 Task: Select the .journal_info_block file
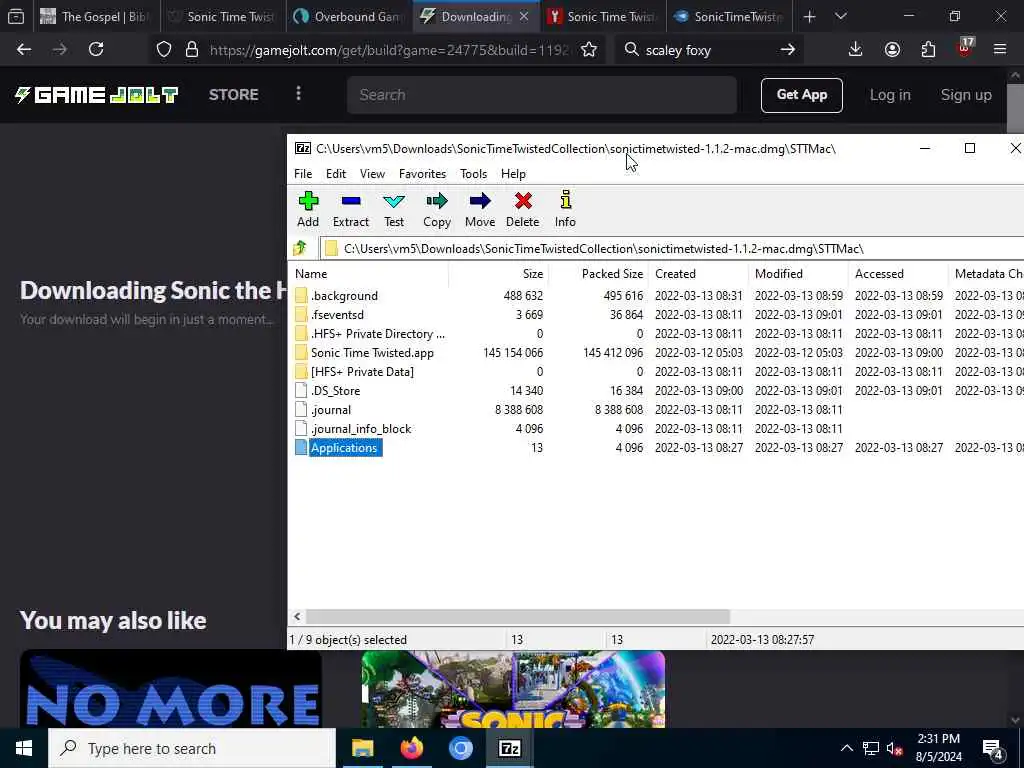pos(360,428)
